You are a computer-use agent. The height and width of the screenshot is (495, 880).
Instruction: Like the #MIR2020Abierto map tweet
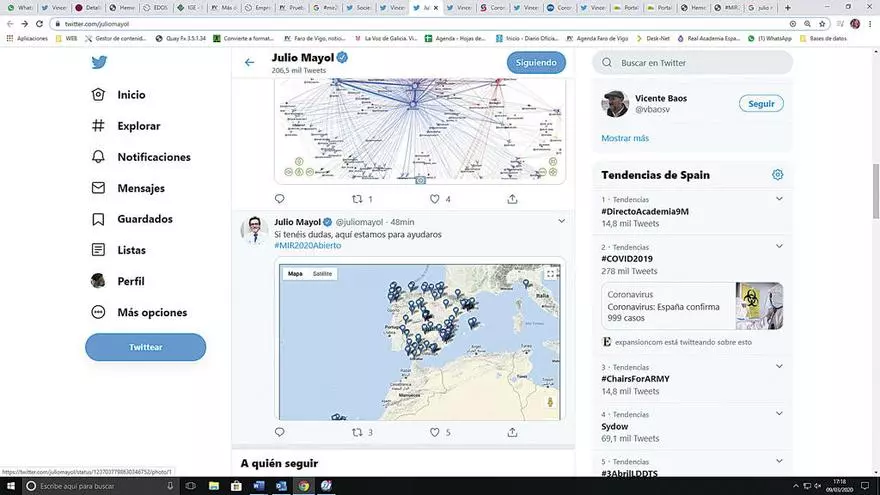(435, 432)
